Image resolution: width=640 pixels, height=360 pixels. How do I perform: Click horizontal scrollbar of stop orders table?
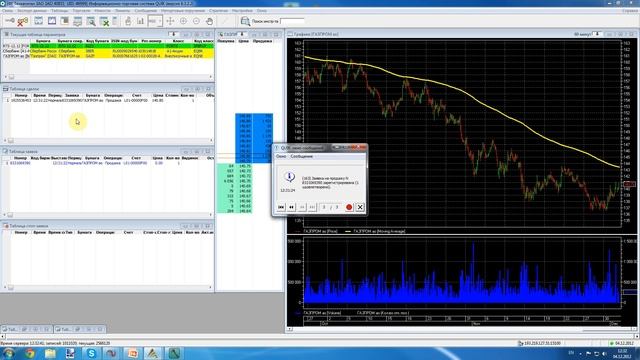[108, 287]
